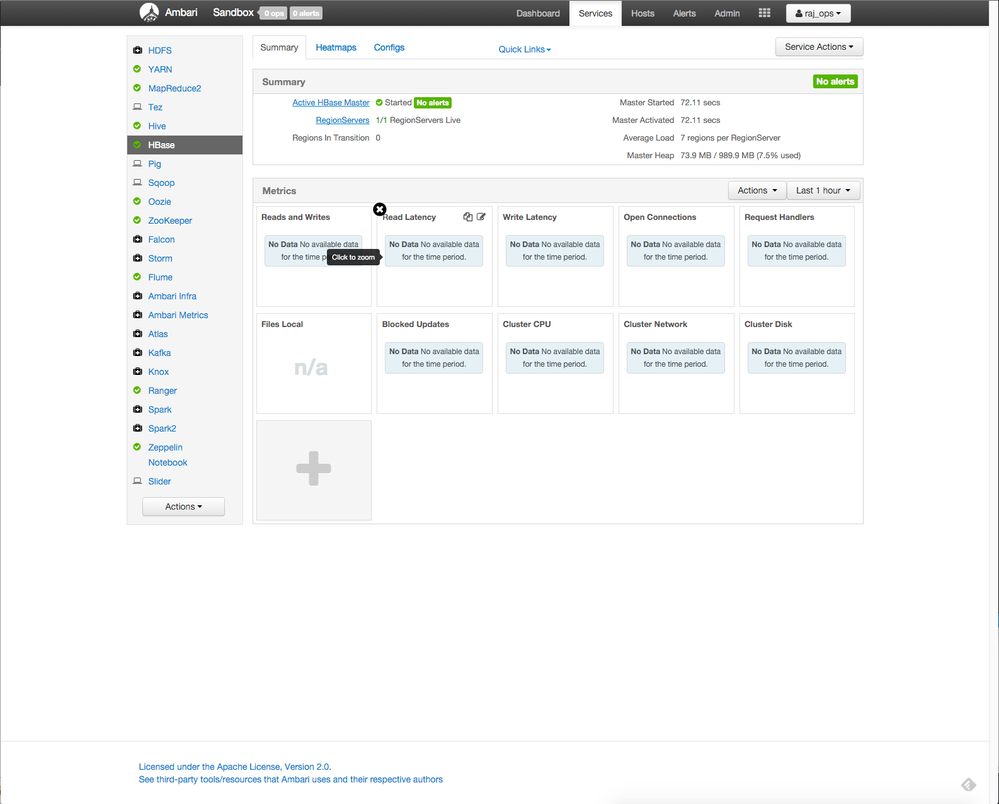Click the Open Connections metric widget
The width and height of the screenshot is (999, 804).
[x=676, y=255]
